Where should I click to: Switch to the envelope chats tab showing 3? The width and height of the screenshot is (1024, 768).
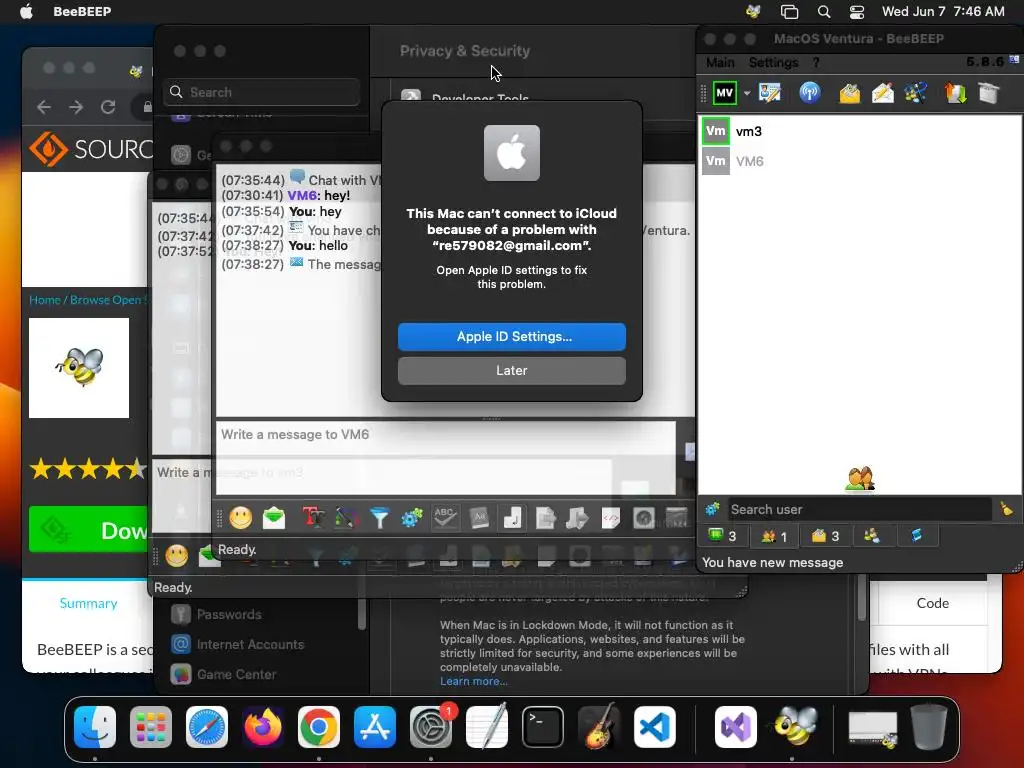tap(825, 536)
